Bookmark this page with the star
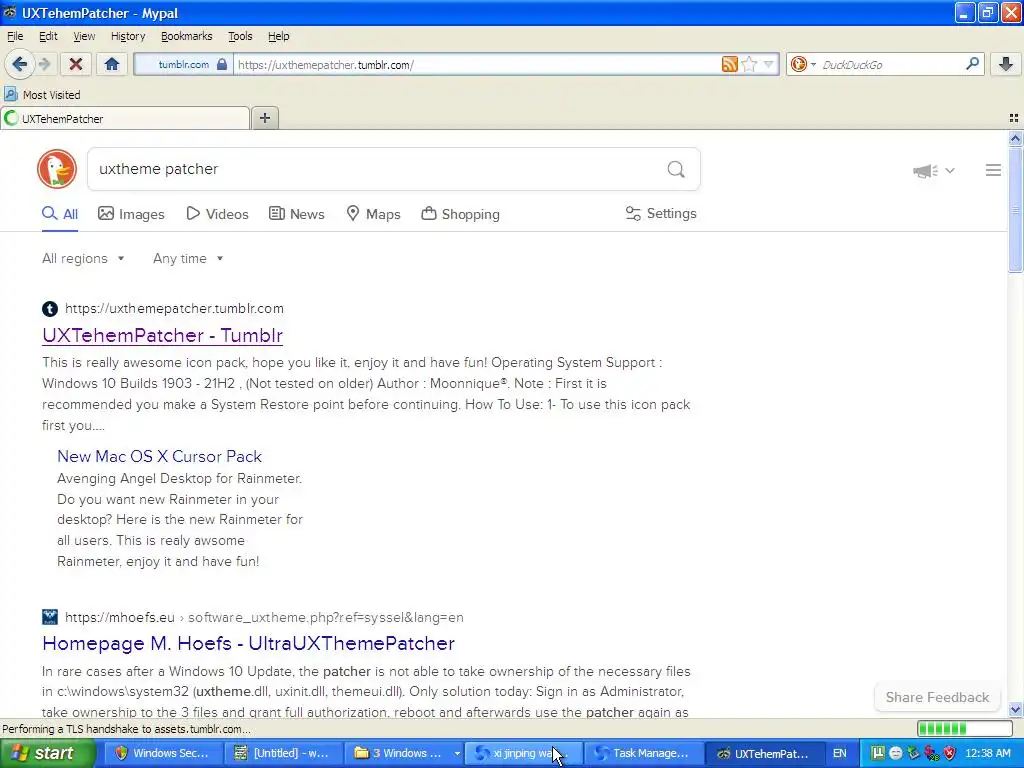The image size is (1024, 768). [749, 64]
